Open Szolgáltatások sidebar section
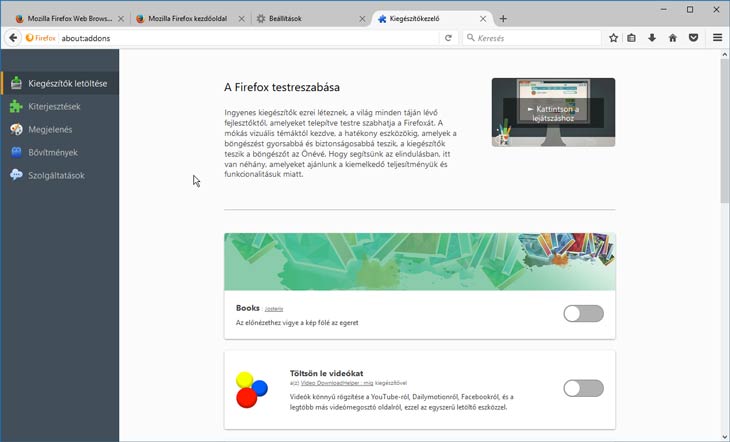Image resolution: width=730 pixels, height=442 pixels. coord(60,176)
